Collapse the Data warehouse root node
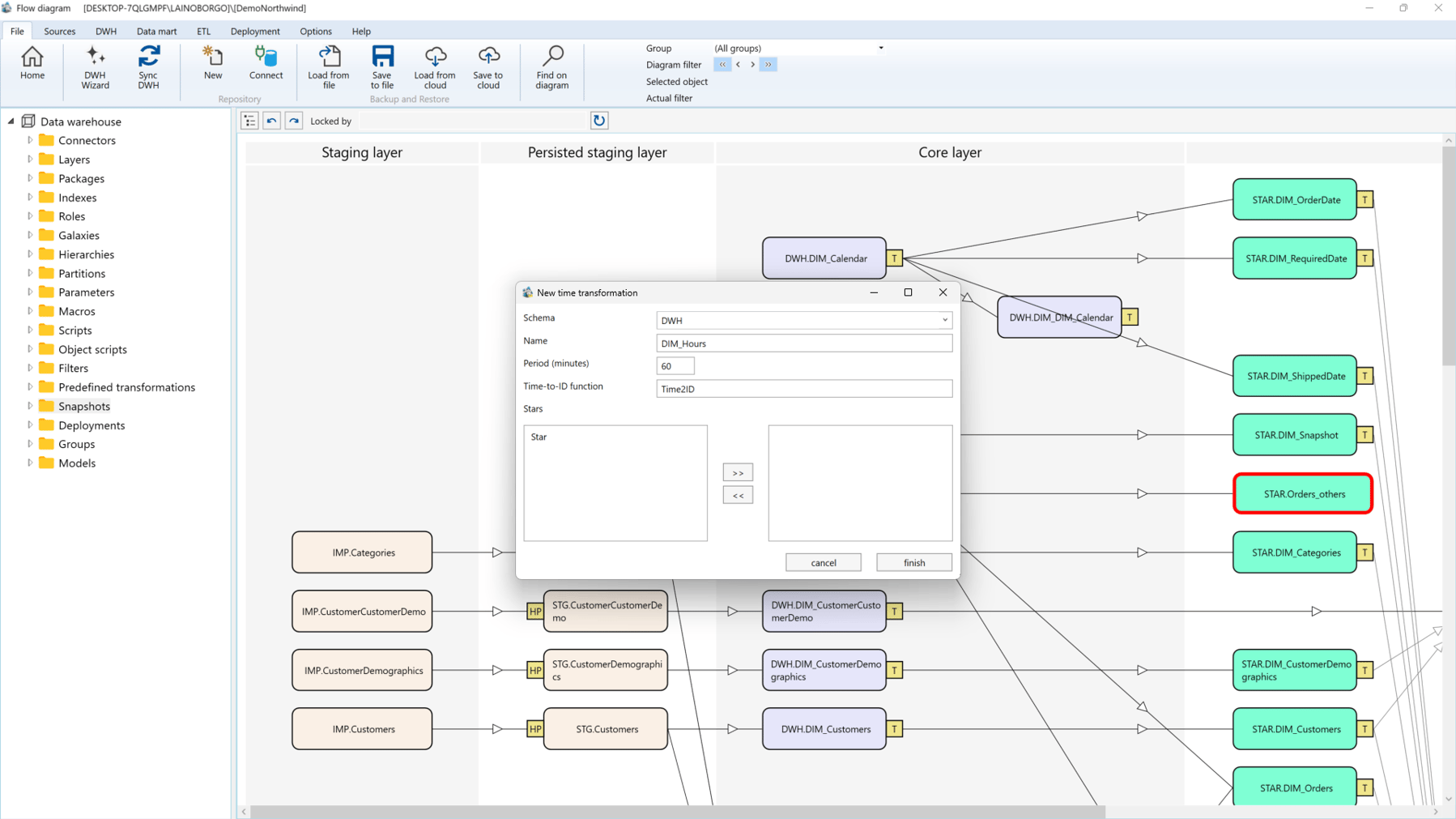Image resolution: width=1456 pixels, height=819 pixels. point(11,122)
